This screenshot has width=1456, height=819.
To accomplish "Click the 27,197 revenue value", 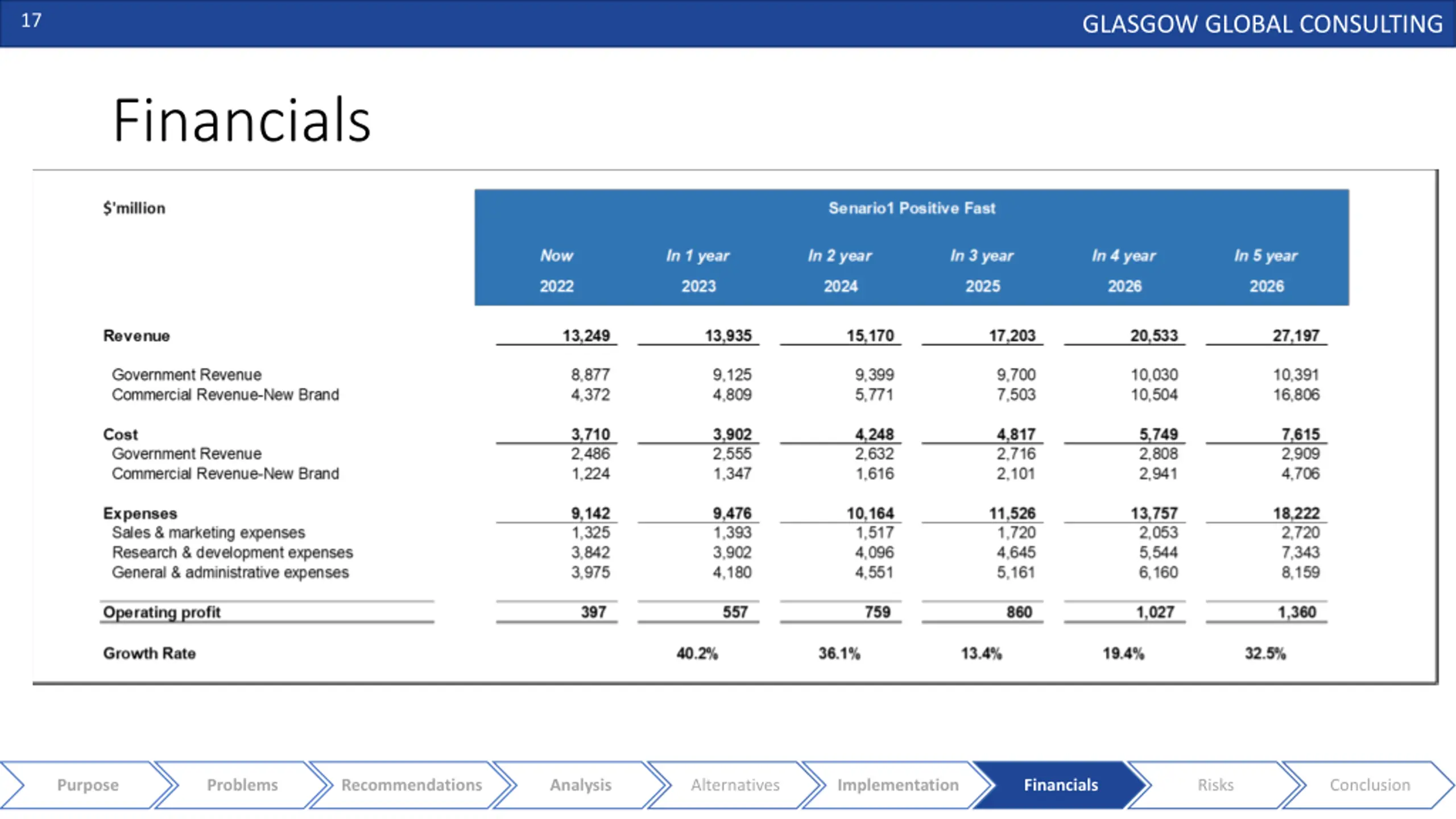I will pos(1296,336).
